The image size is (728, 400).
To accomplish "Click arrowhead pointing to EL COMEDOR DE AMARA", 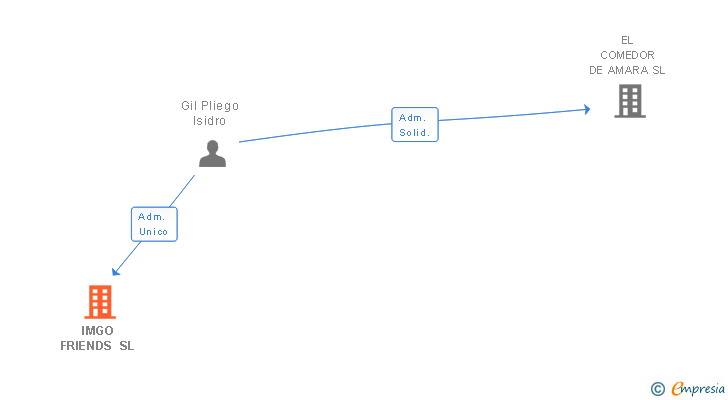I will coord(587,110).
